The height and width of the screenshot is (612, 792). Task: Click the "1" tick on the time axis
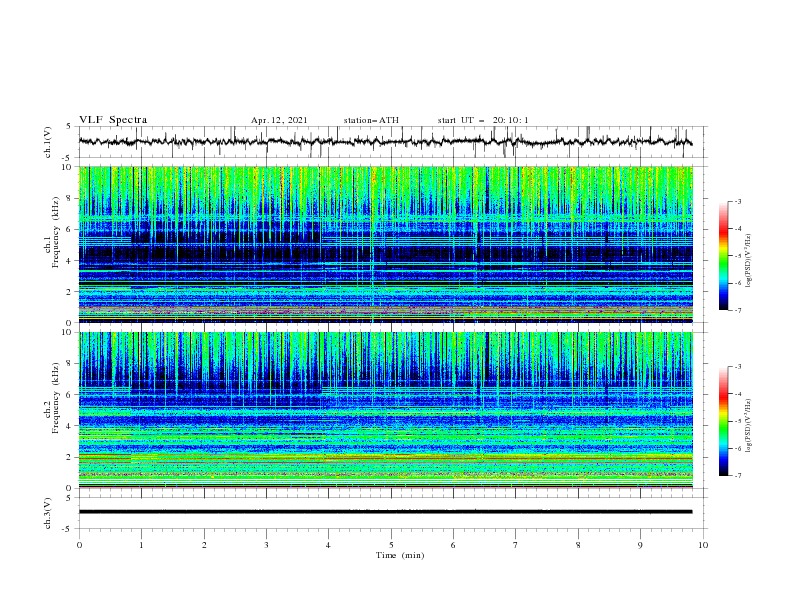pos(142,545)
